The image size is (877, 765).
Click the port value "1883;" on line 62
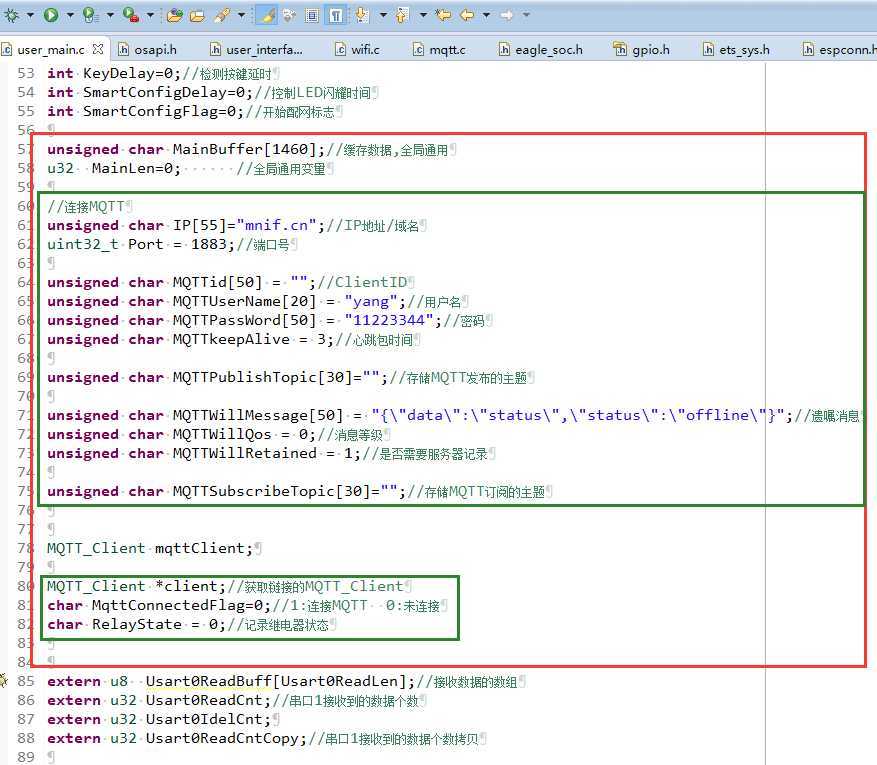(x=213, y=244)
